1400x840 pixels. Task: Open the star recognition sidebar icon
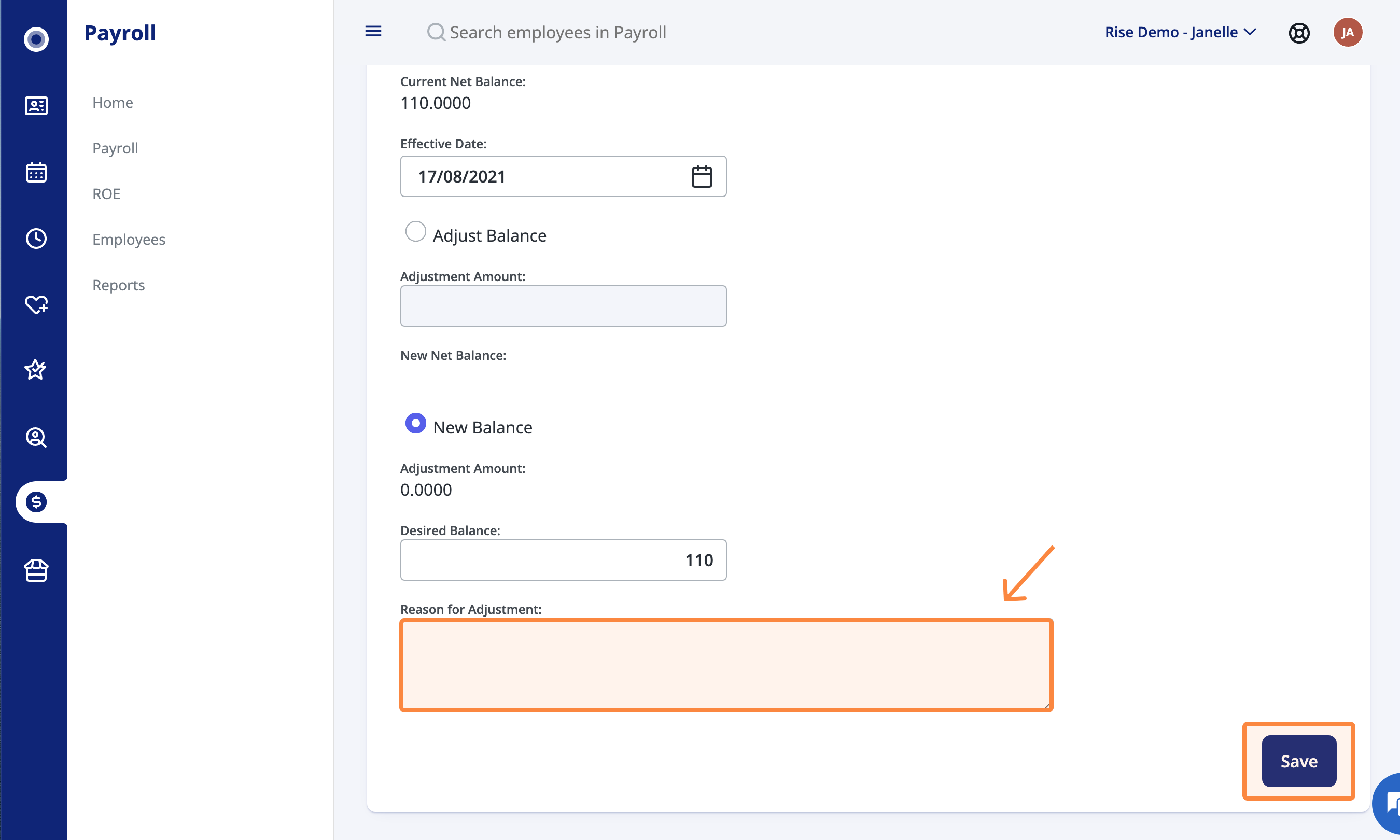35,370
